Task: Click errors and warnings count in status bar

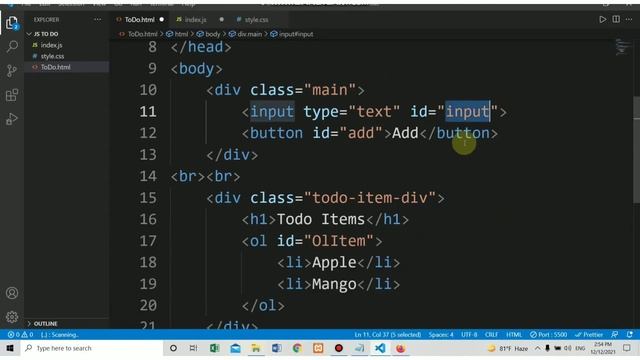Action: (20, 335)
